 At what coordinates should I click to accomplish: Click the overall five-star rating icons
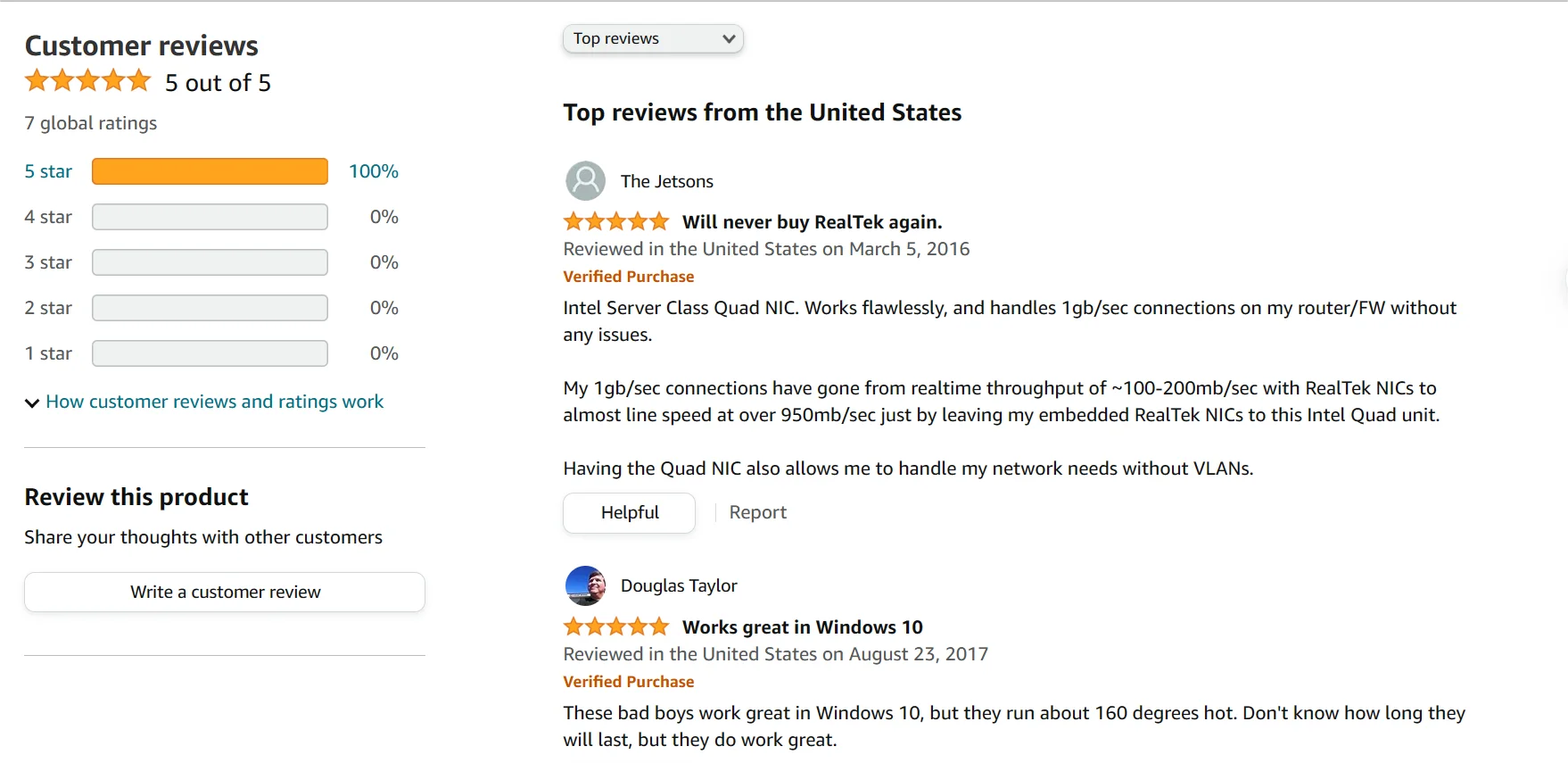[87, 81]
